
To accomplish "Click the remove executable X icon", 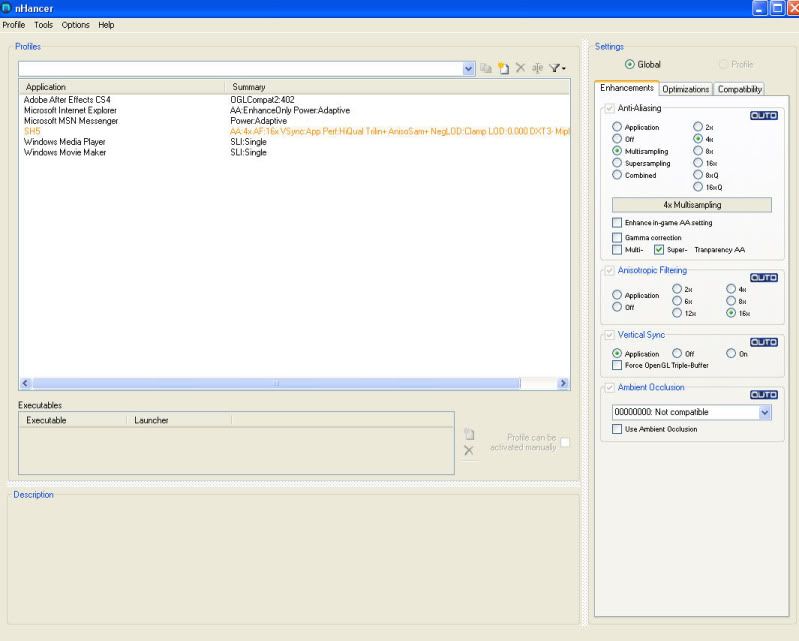I will (x=469, y=450).
